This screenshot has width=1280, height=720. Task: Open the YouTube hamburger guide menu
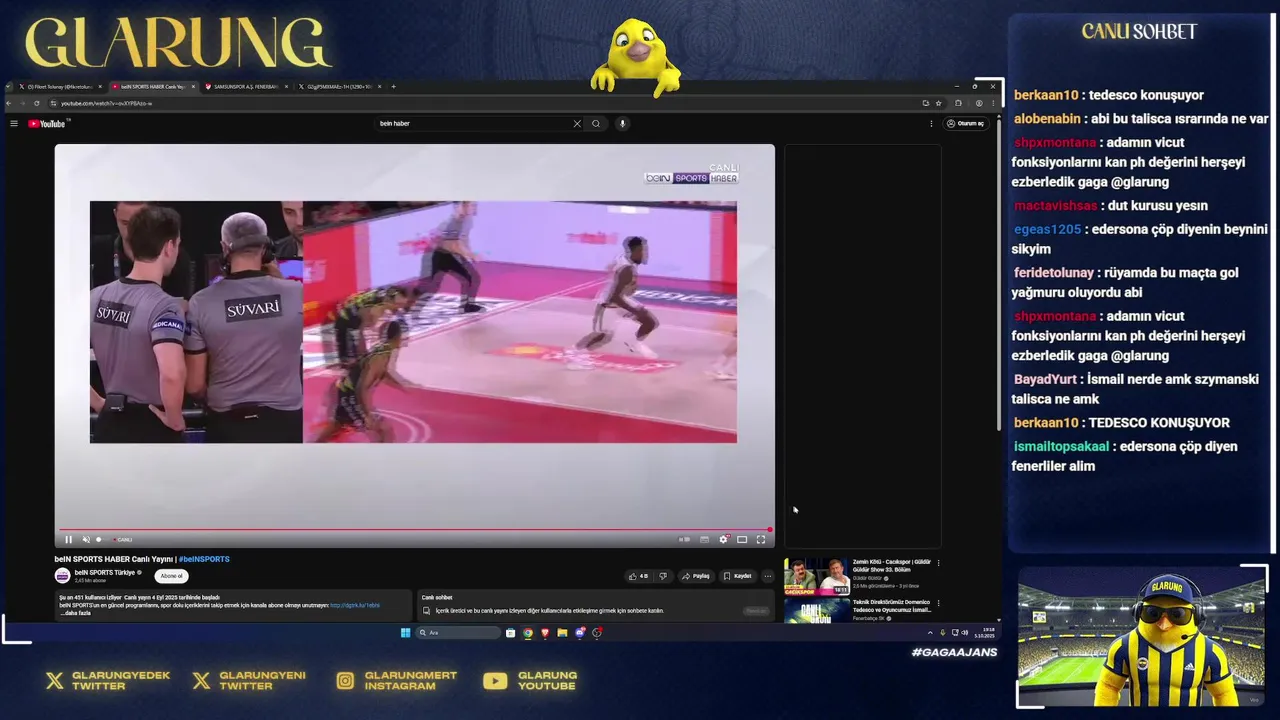pyautogui.click(x=14, y=124)
